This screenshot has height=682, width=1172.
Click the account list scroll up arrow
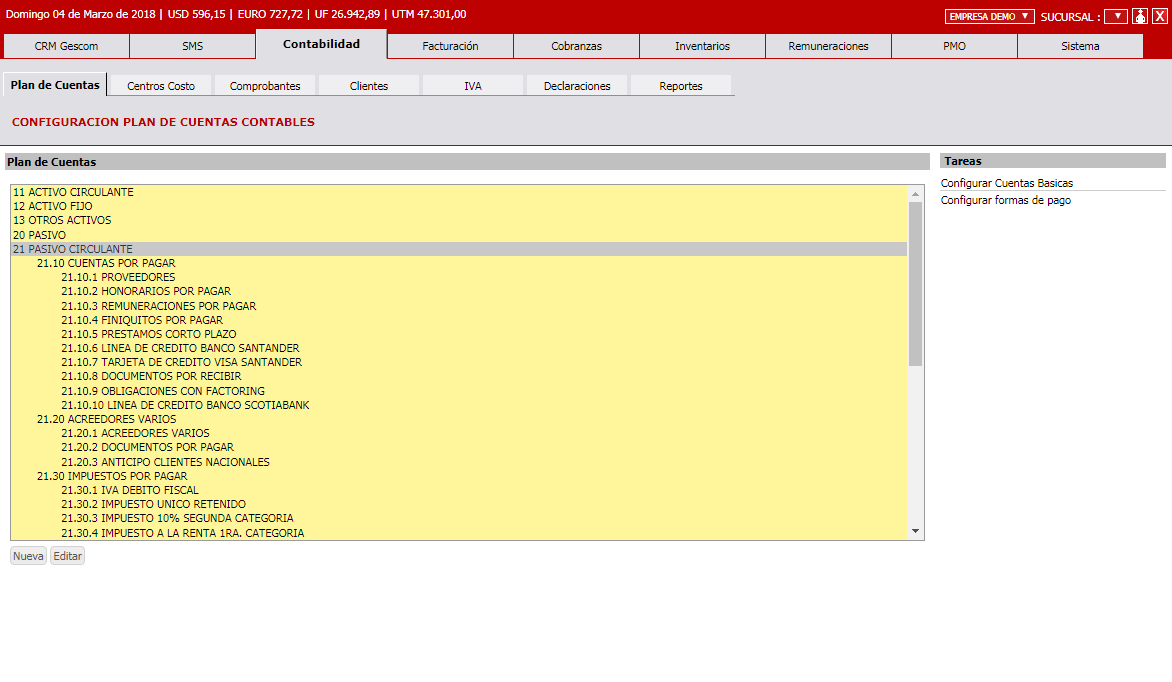coord(915,193)
